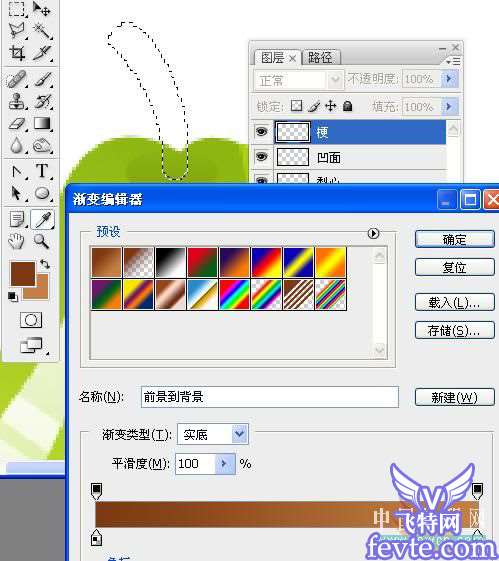Choose the Clone Stamp tool

pos(17,101)
